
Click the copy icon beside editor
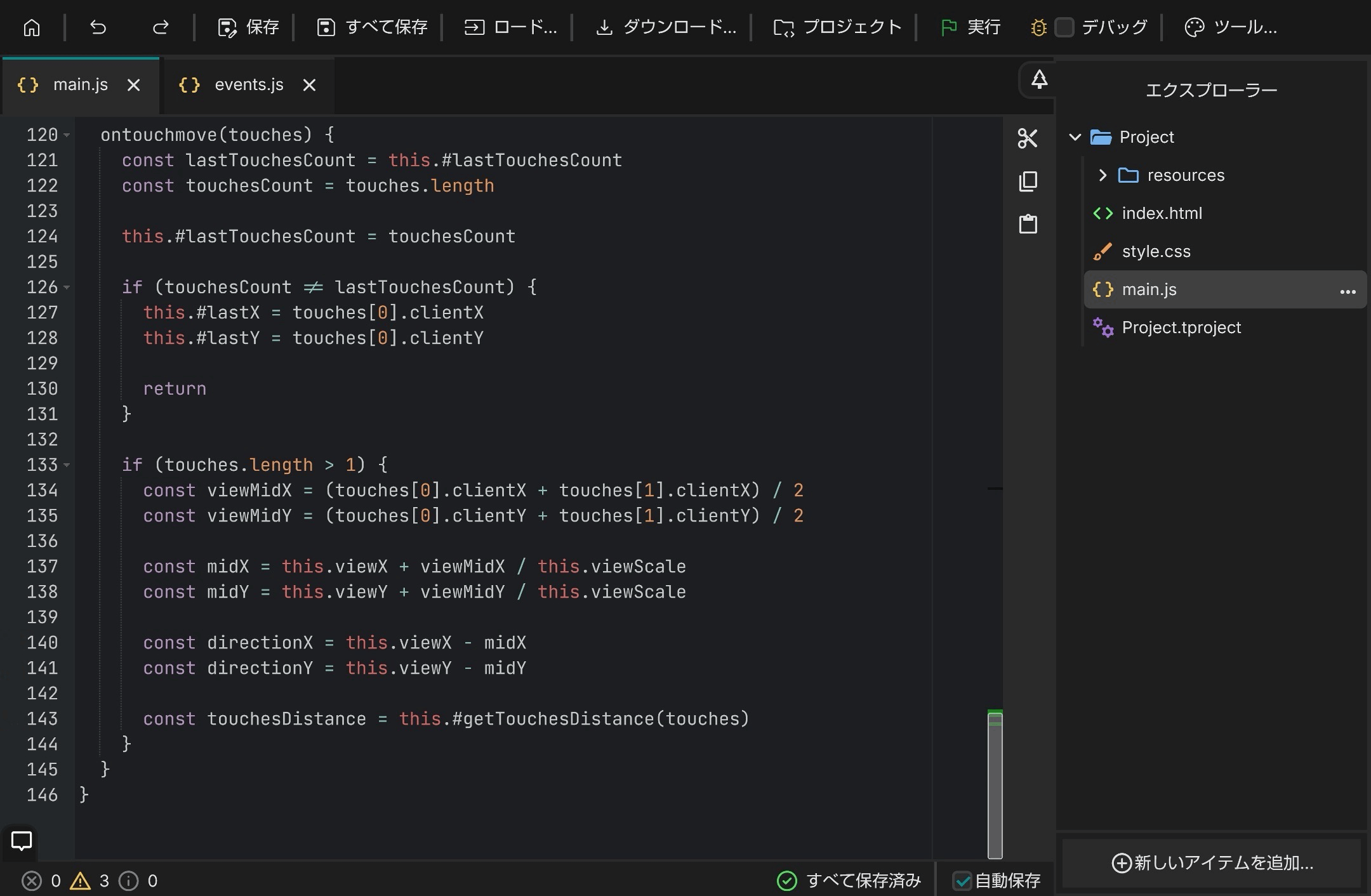point(1028,181)
